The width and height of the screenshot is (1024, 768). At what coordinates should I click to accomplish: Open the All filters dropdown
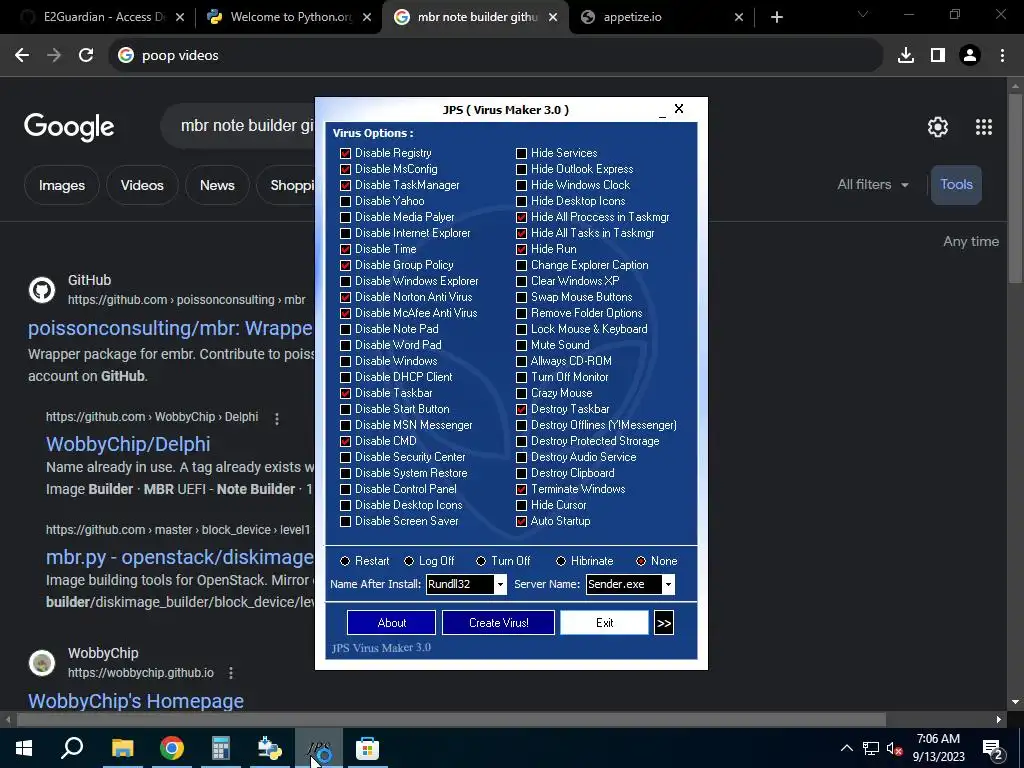(872, 185)
